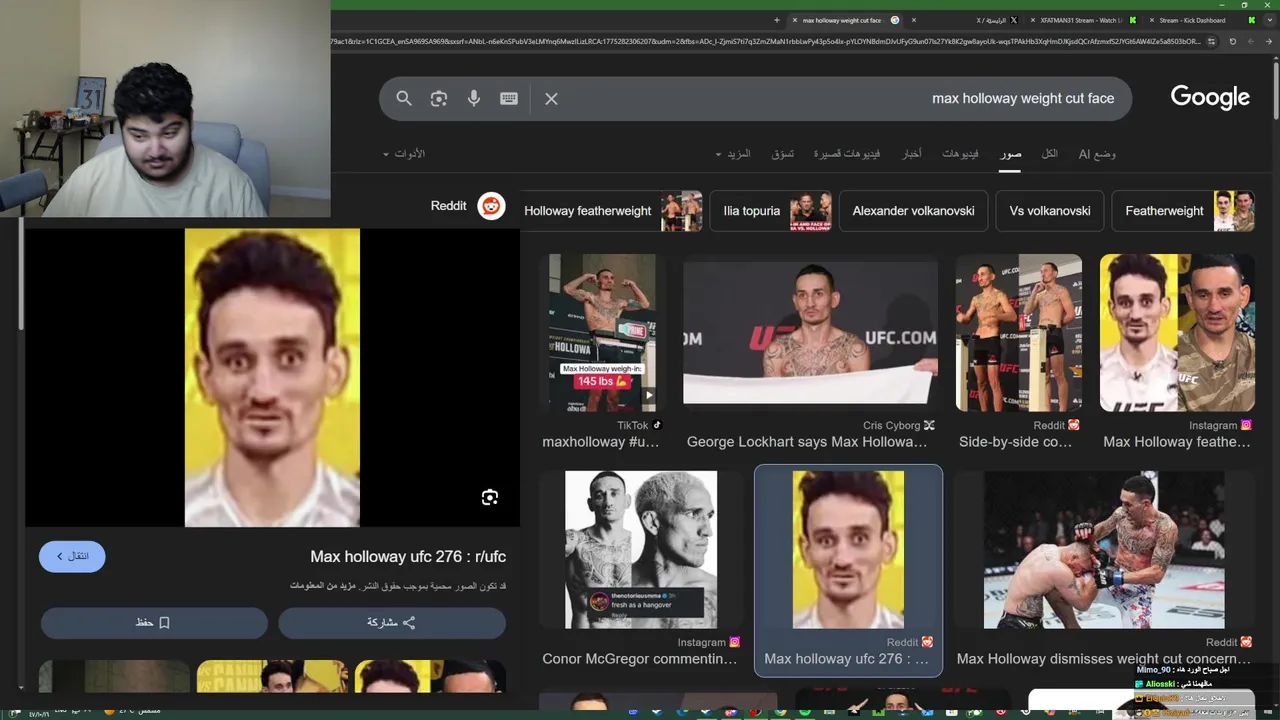Clear the search query with X

551,98
